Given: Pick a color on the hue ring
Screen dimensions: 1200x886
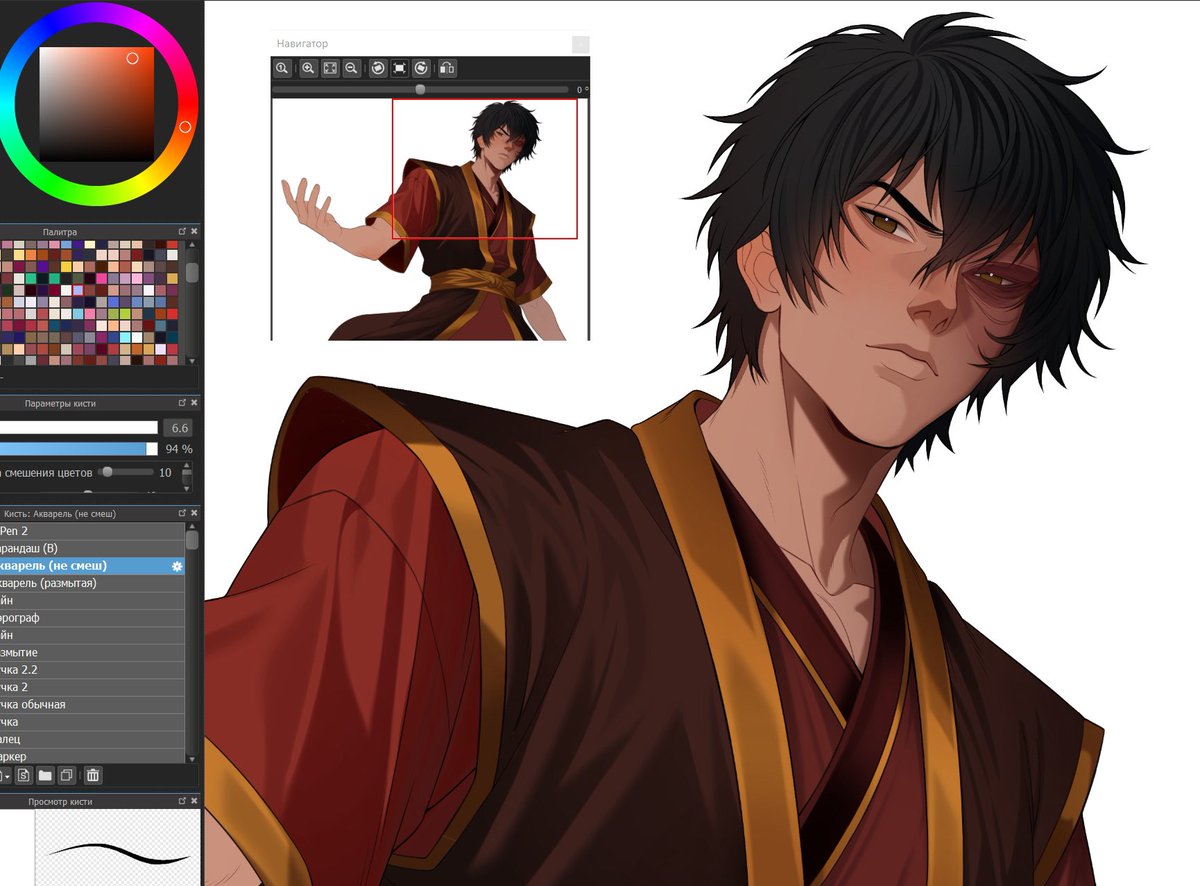Looking at the screenshot, I should pyautogui.click(x=185, y=127).
